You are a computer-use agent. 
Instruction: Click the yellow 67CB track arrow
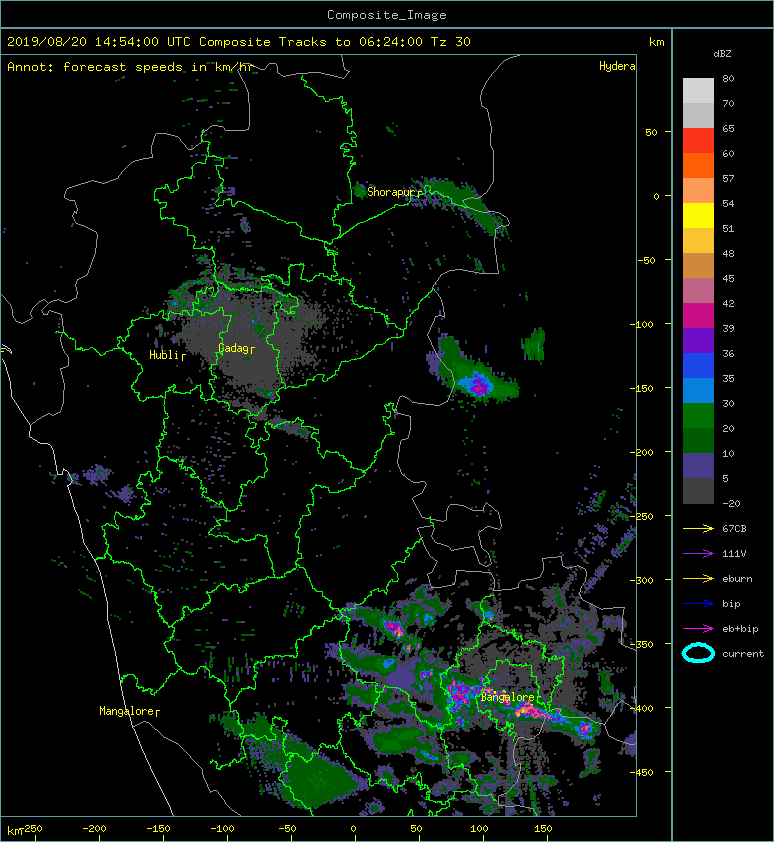(x=698, y=528)
